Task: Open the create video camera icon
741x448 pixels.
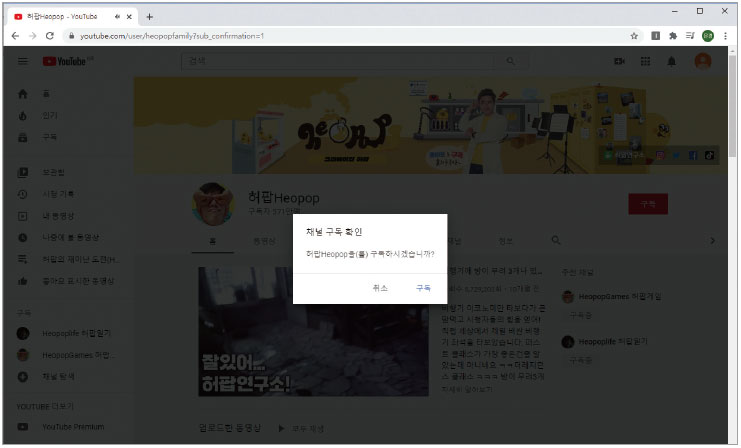Action: pos(619,61)
